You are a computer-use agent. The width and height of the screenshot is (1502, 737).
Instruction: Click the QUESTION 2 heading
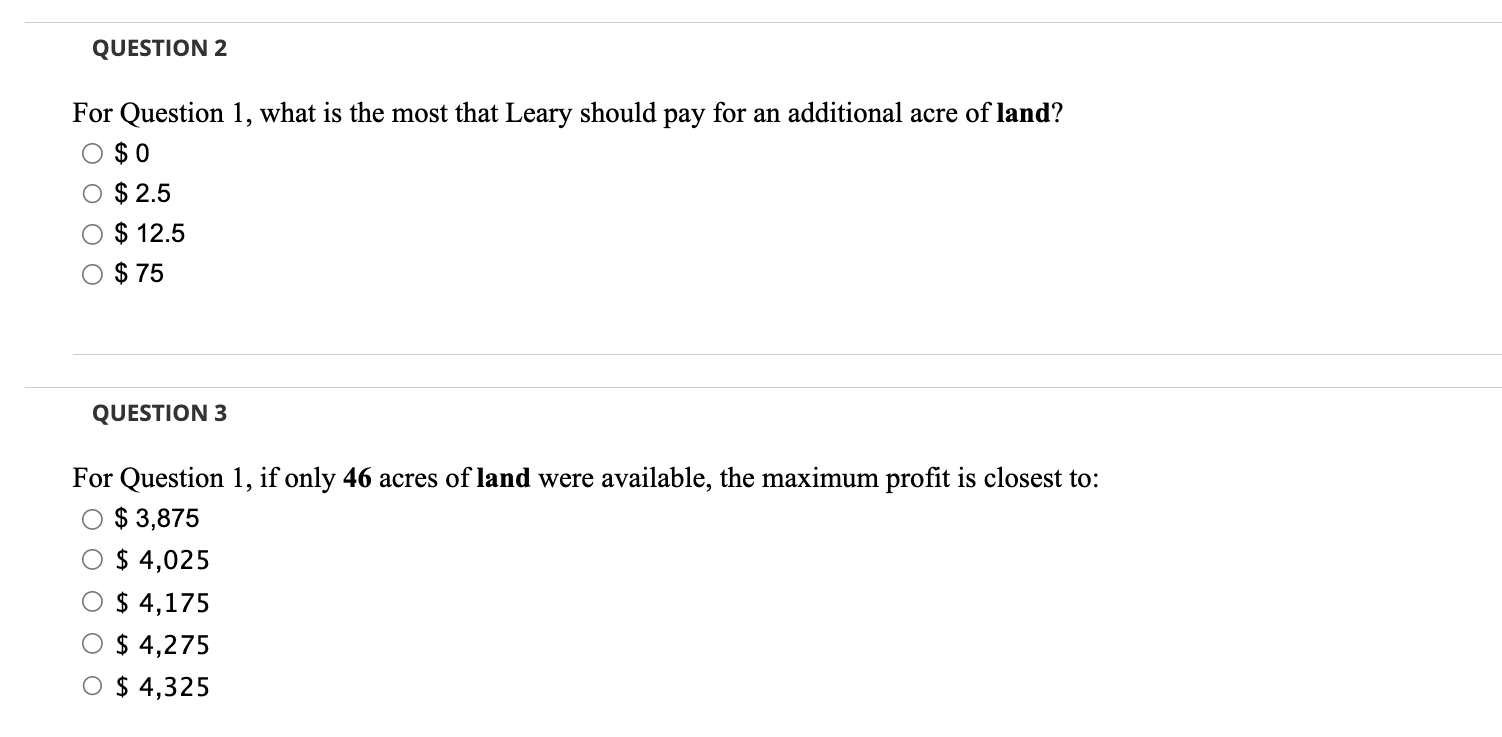coord(159,47)
